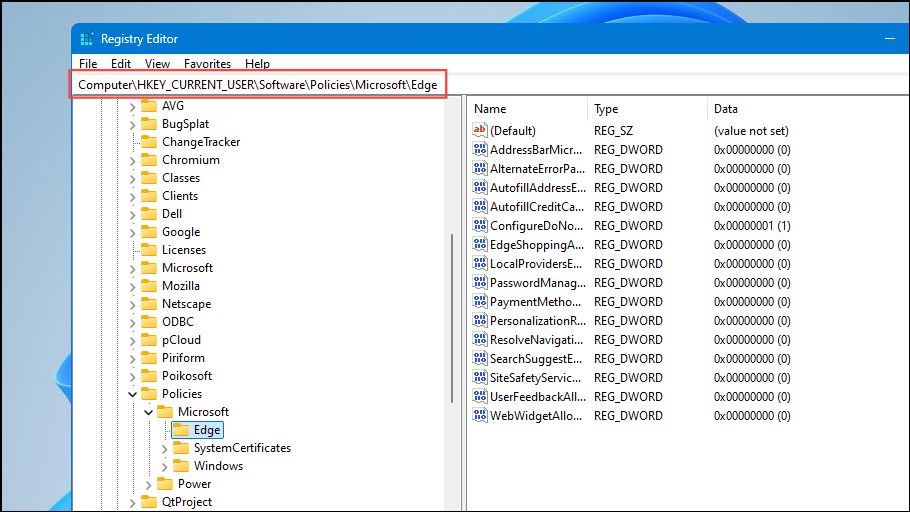Viewport: 910px width, 512px height.
Task: Click the EdgeShoppingA... DWORD icon
Action: pos(479,244)
